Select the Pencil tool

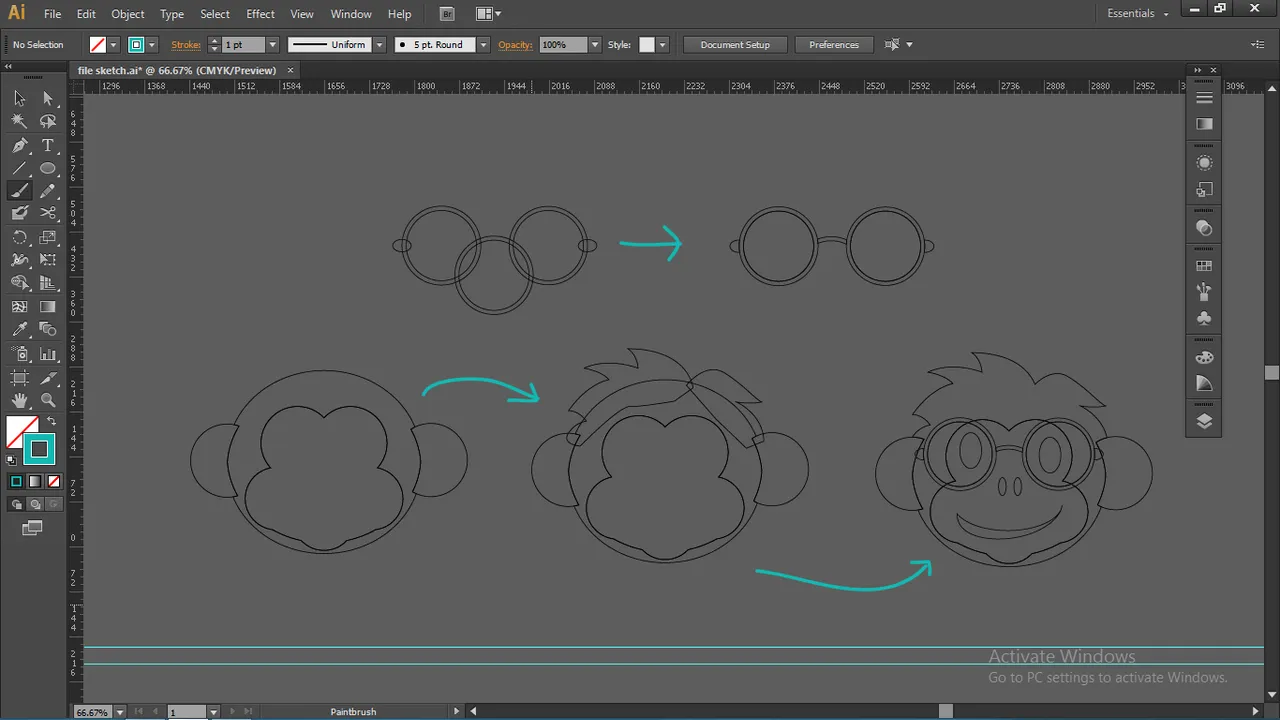point(48,191)
